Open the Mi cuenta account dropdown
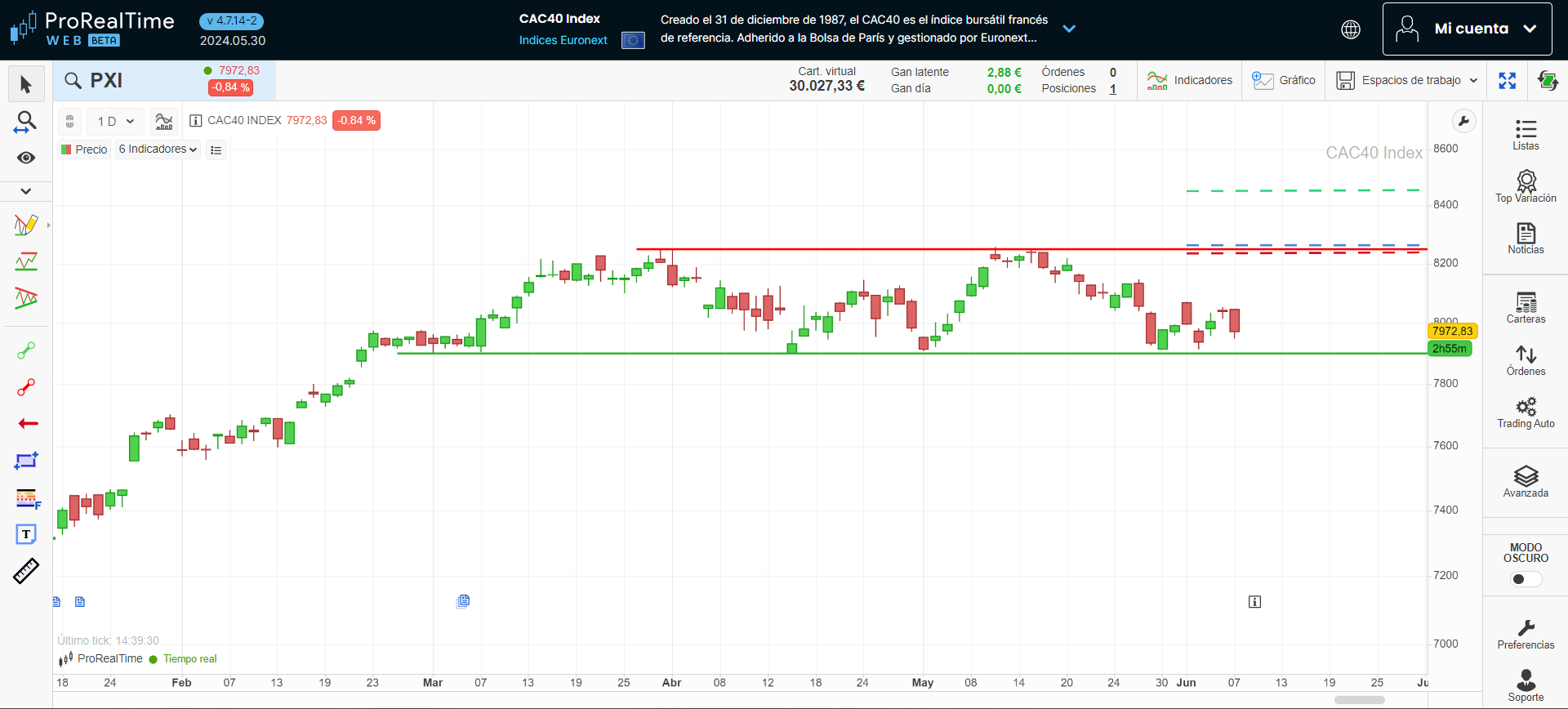 [x=1467, y=29]
